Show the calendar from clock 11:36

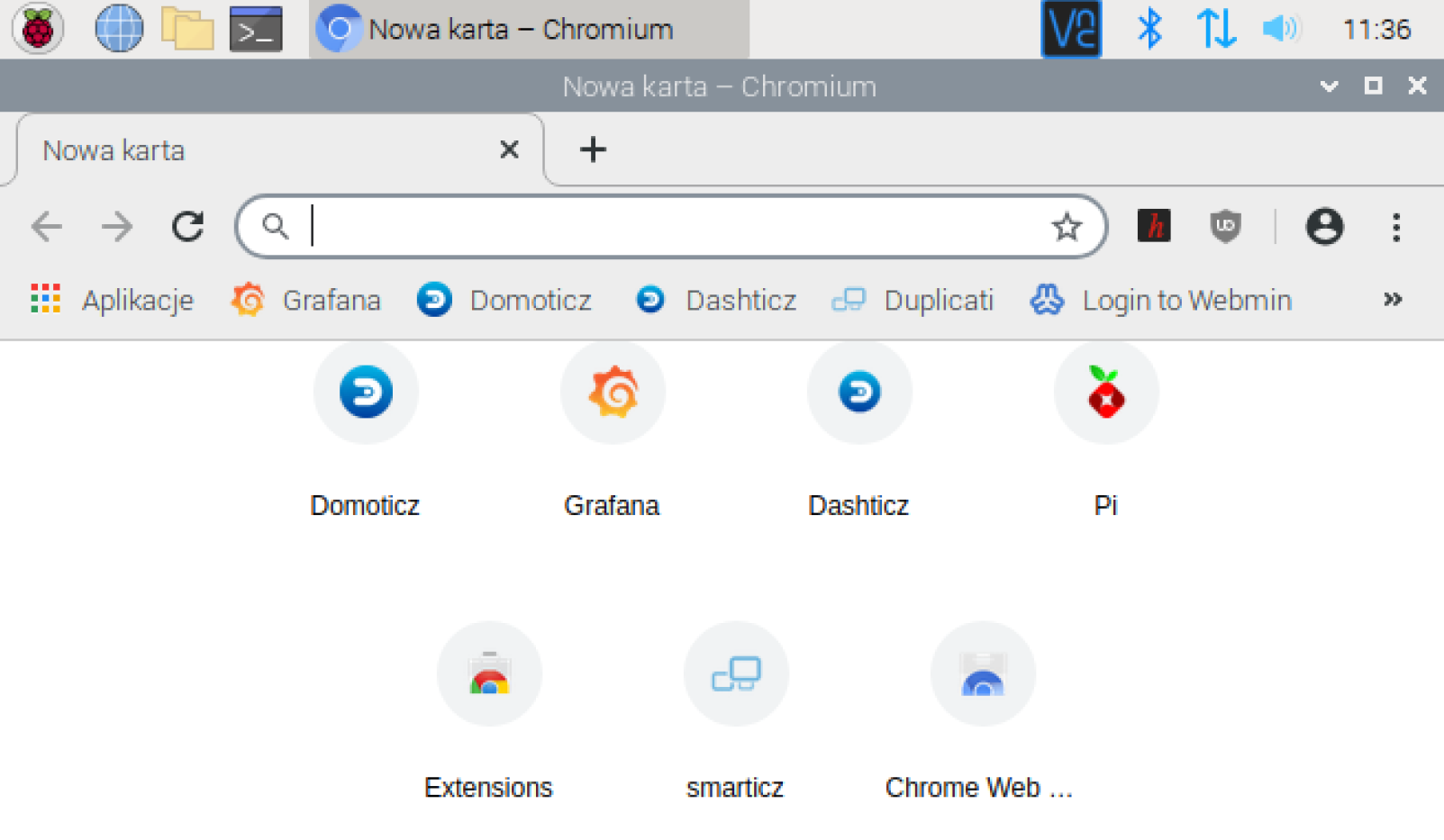(1376, 30)
